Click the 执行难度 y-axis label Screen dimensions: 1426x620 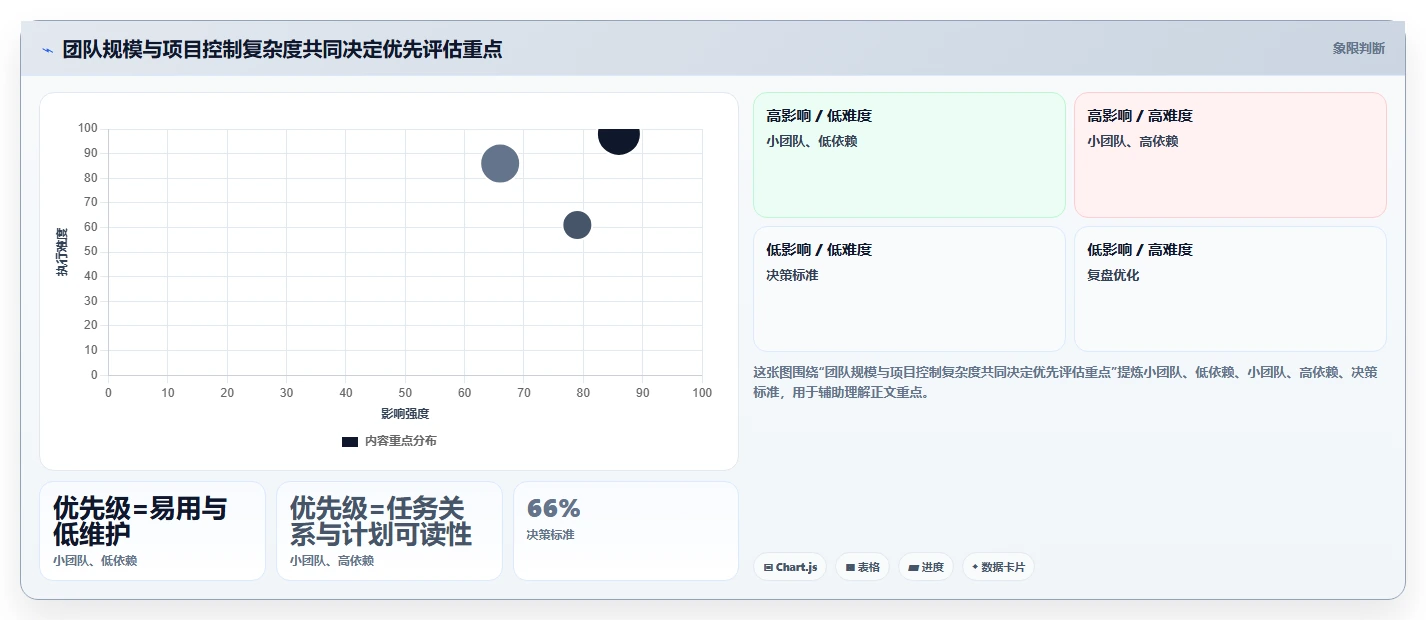[x=62, y=252]
